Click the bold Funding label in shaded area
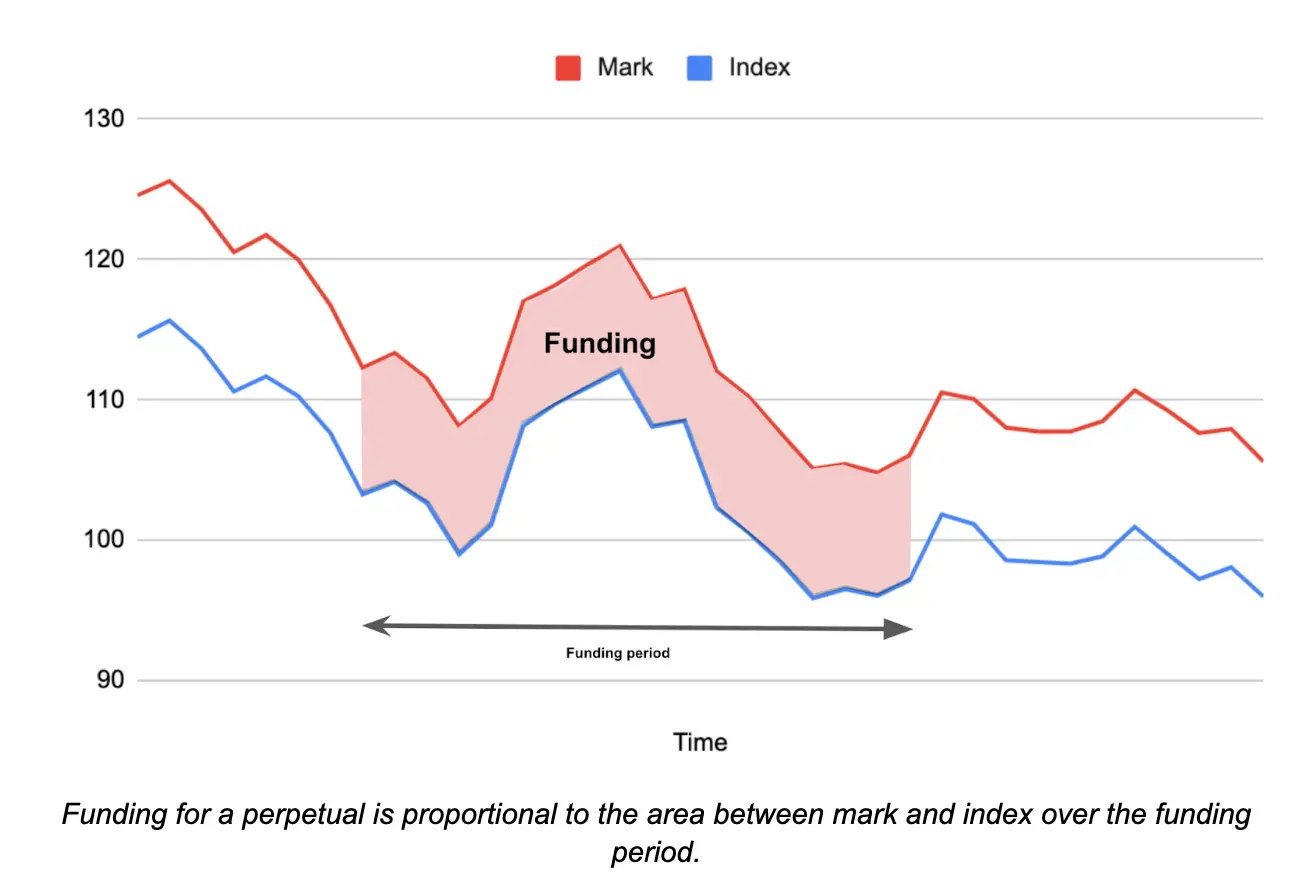The width and height of the screenshot is (1314, 896). click(x=600, y=344)
